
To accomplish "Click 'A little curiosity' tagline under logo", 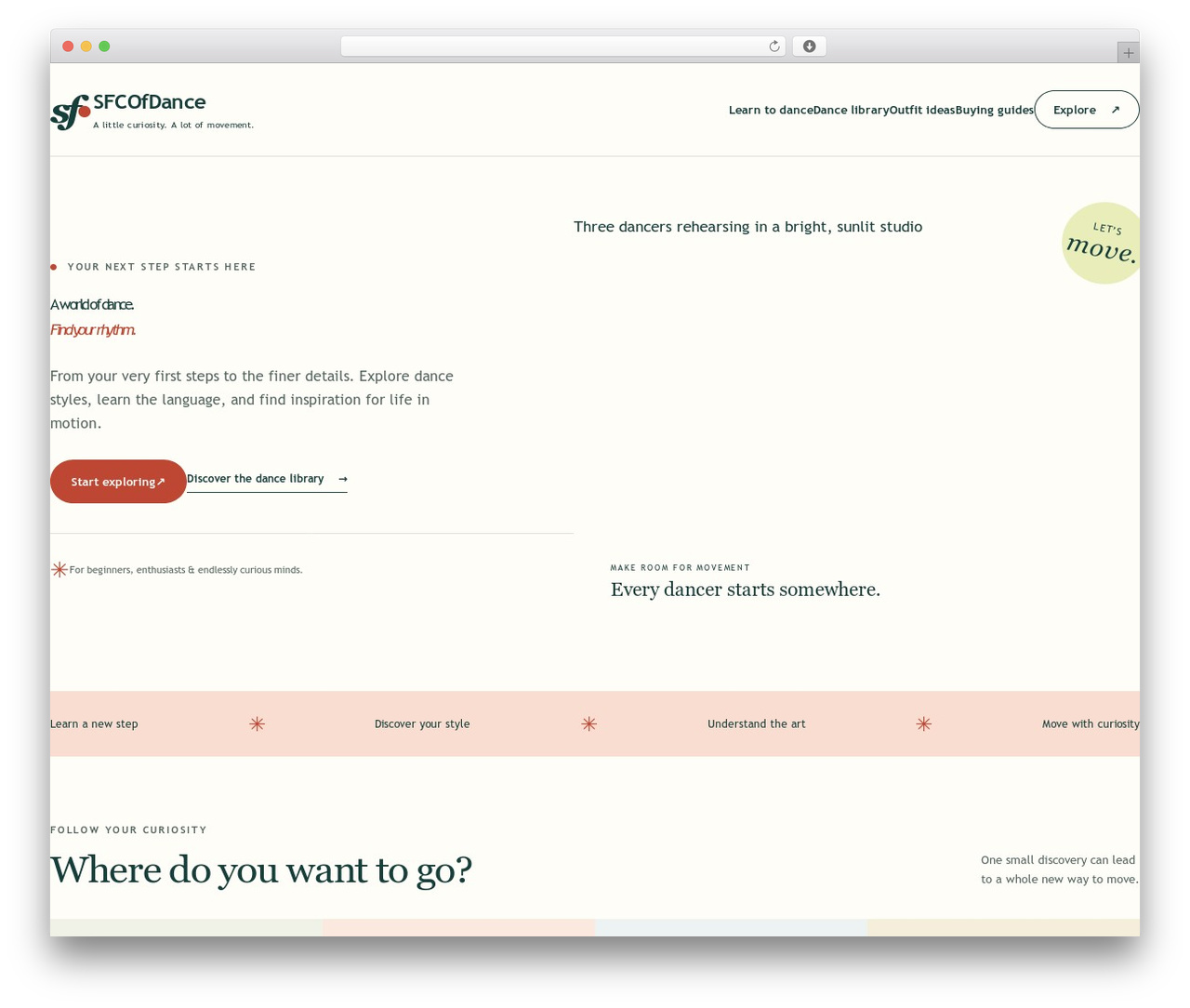I will pos(173,125).
